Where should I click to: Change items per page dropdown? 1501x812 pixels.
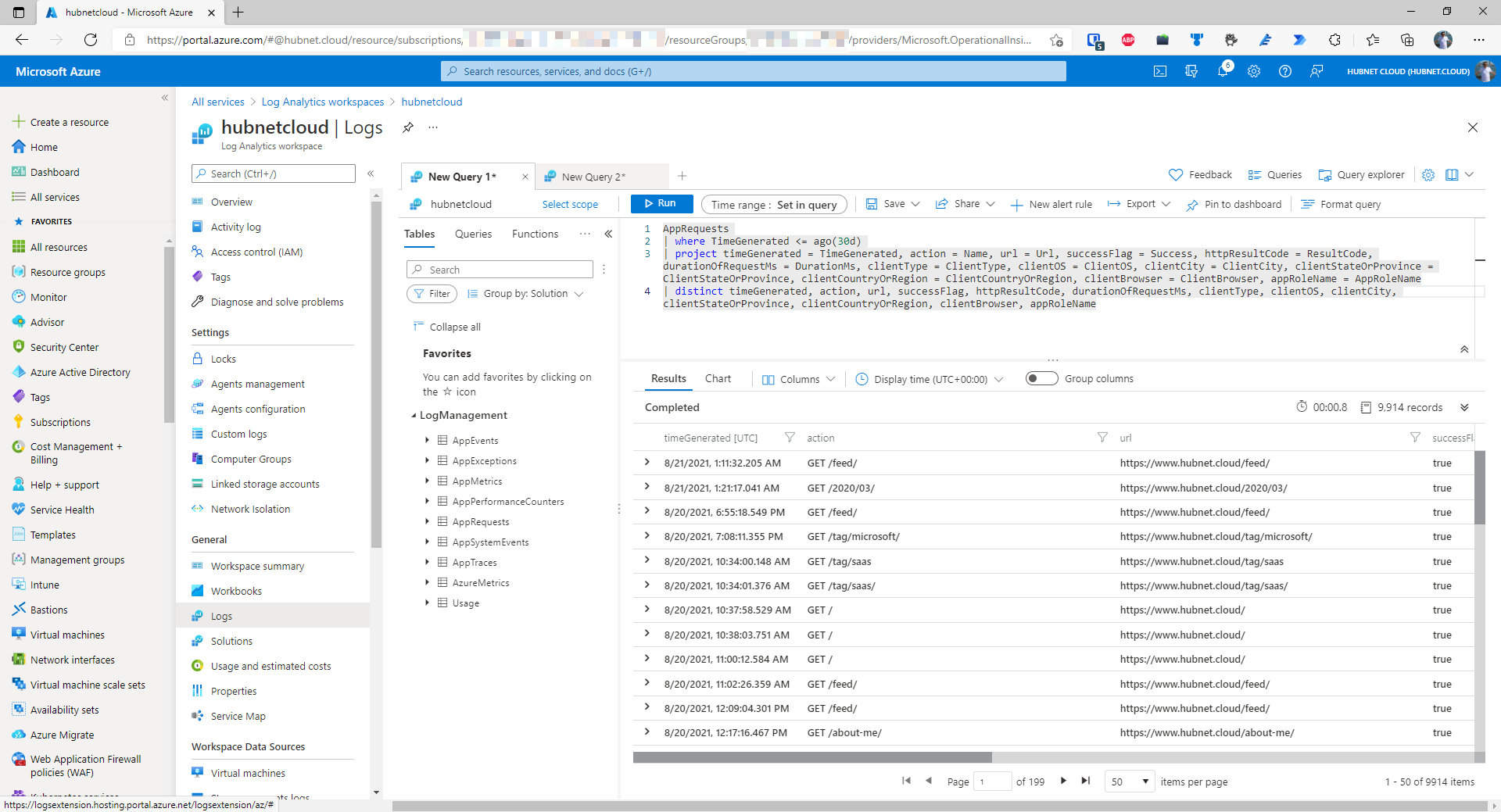click(1130, 782)
